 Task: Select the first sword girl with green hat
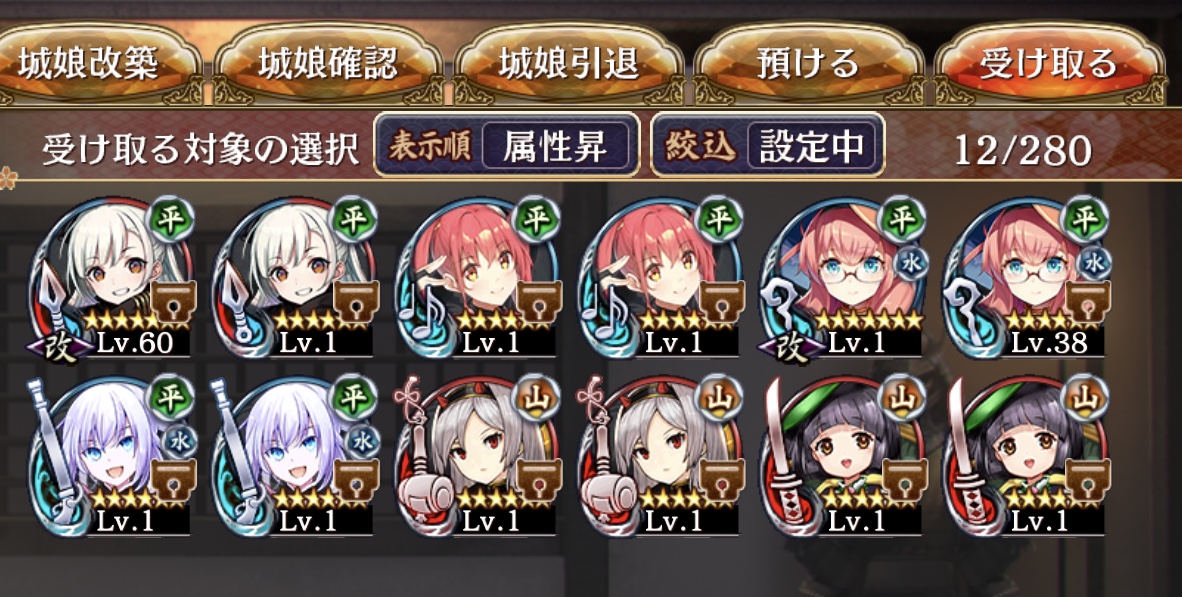pyautogui.click(x=844, y=458)
